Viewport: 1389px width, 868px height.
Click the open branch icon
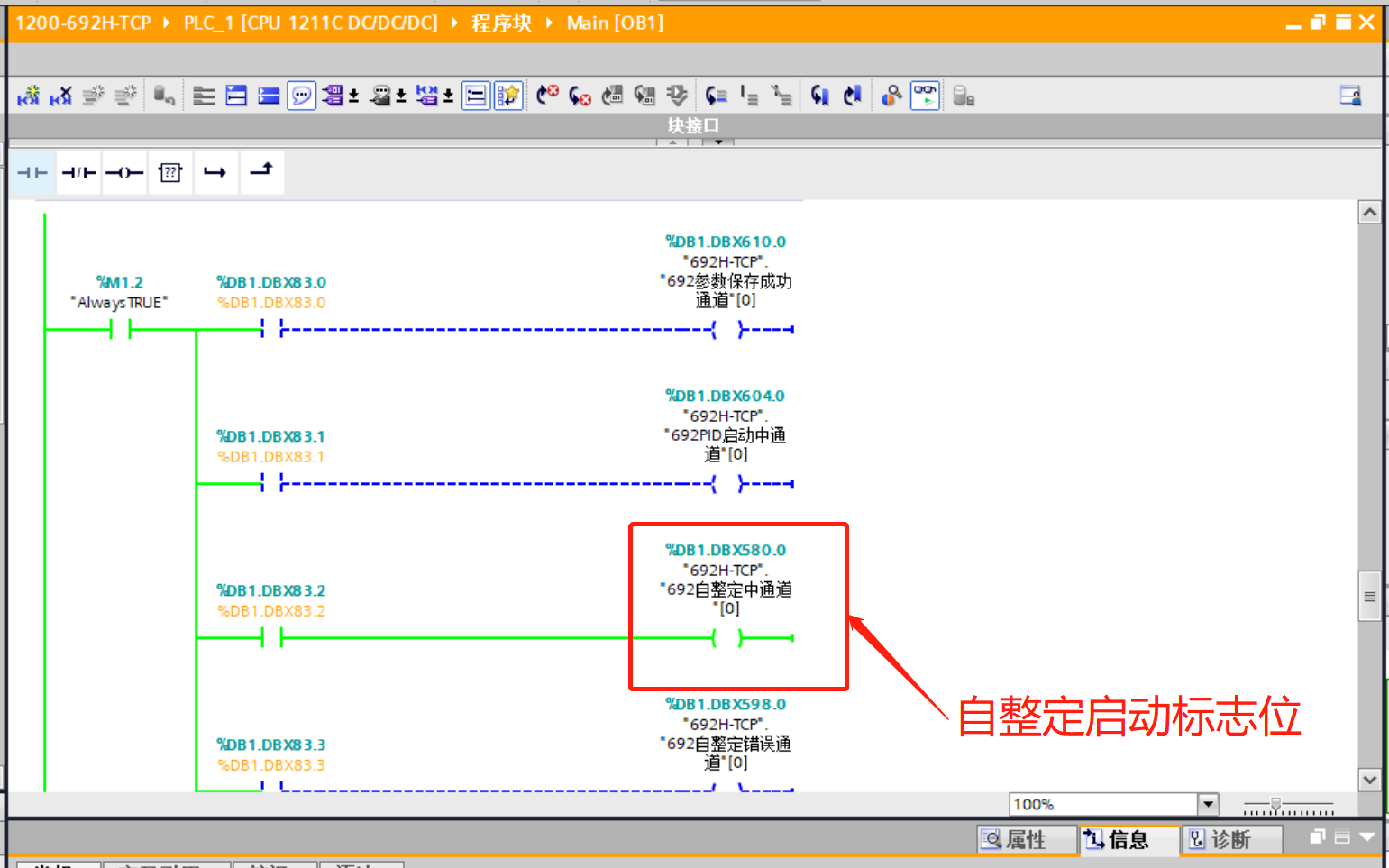click(215, 172)
